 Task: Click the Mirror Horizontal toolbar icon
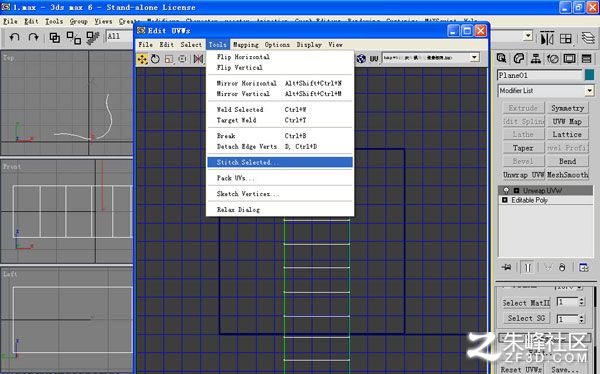coord(198,59)
